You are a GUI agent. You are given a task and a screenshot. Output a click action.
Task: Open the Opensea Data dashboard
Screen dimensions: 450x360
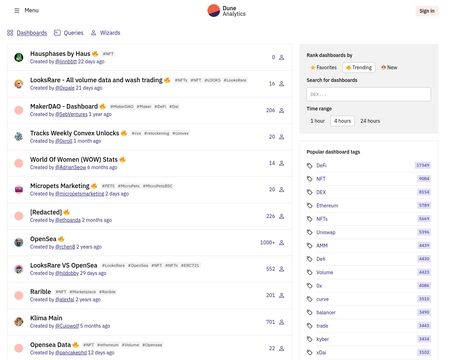tap(50, 345)
